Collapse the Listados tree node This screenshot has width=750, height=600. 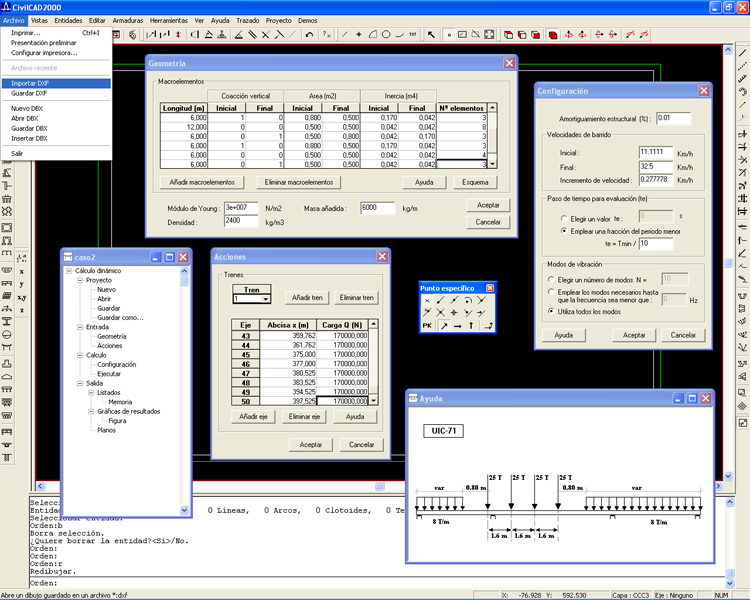[x=91, y=393]
